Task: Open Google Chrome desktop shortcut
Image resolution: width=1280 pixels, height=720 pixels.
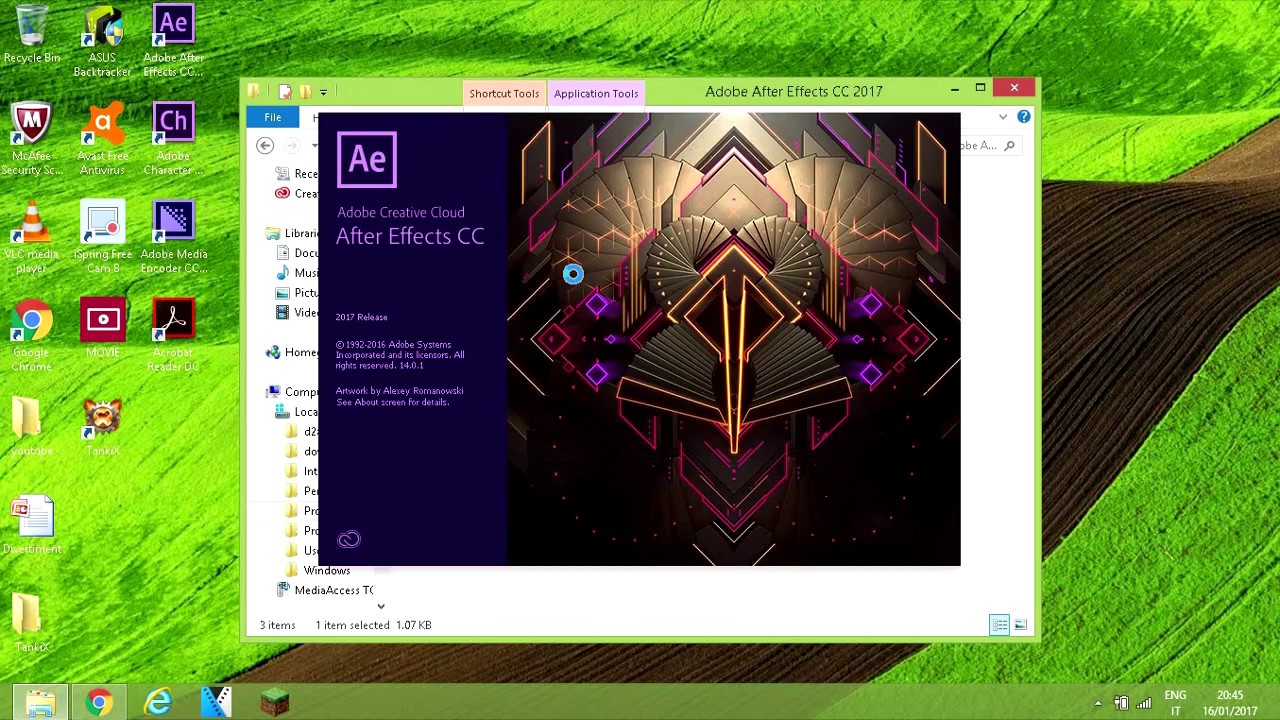Action: click(32, 336)
